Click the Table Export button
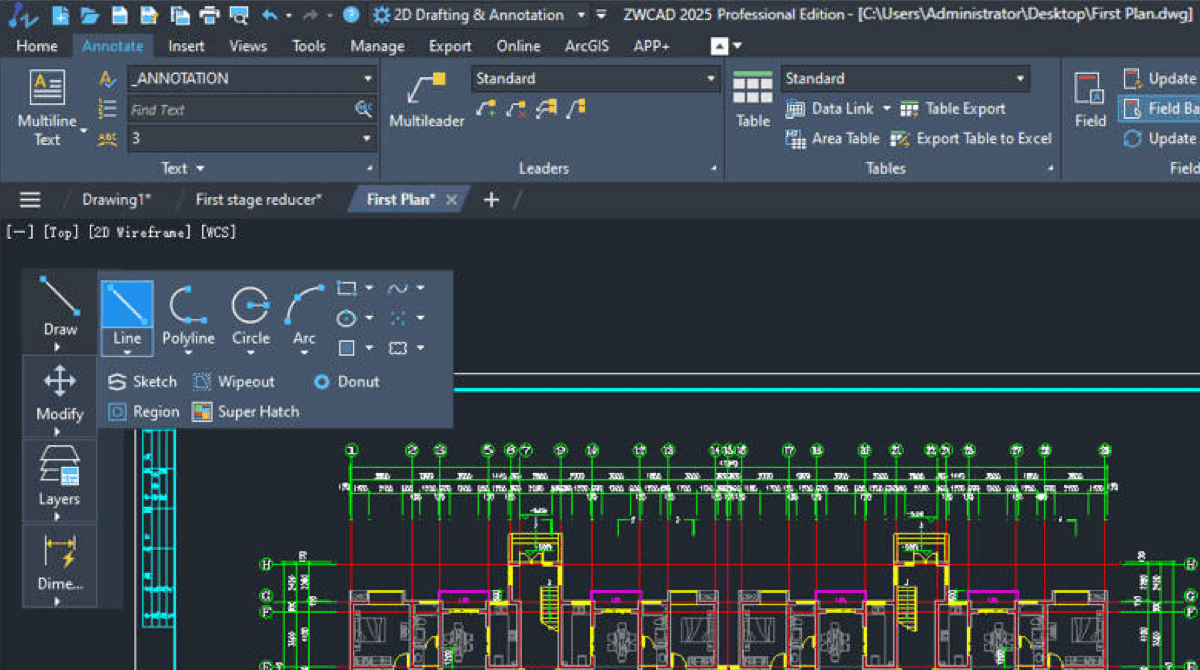 [953, 108]
